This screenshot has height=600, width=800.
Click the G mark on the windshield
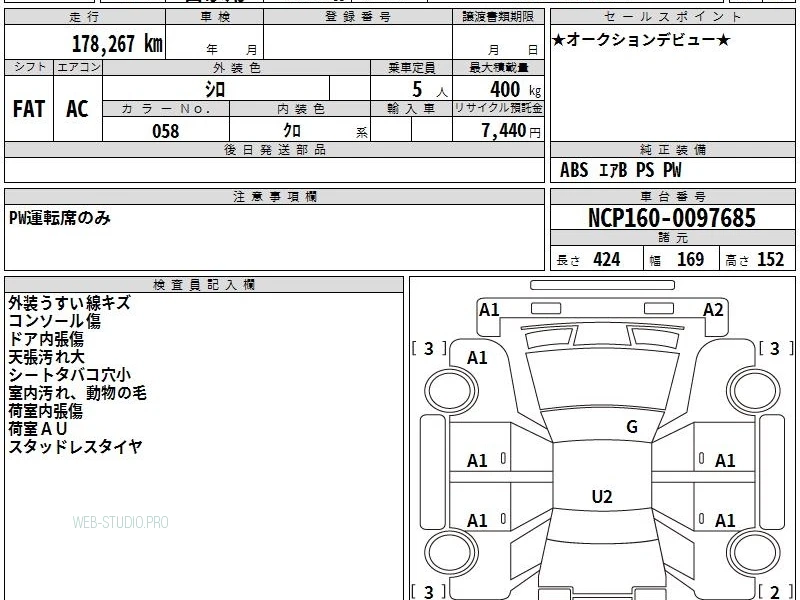pyautogui.click(x=632, y=427)
